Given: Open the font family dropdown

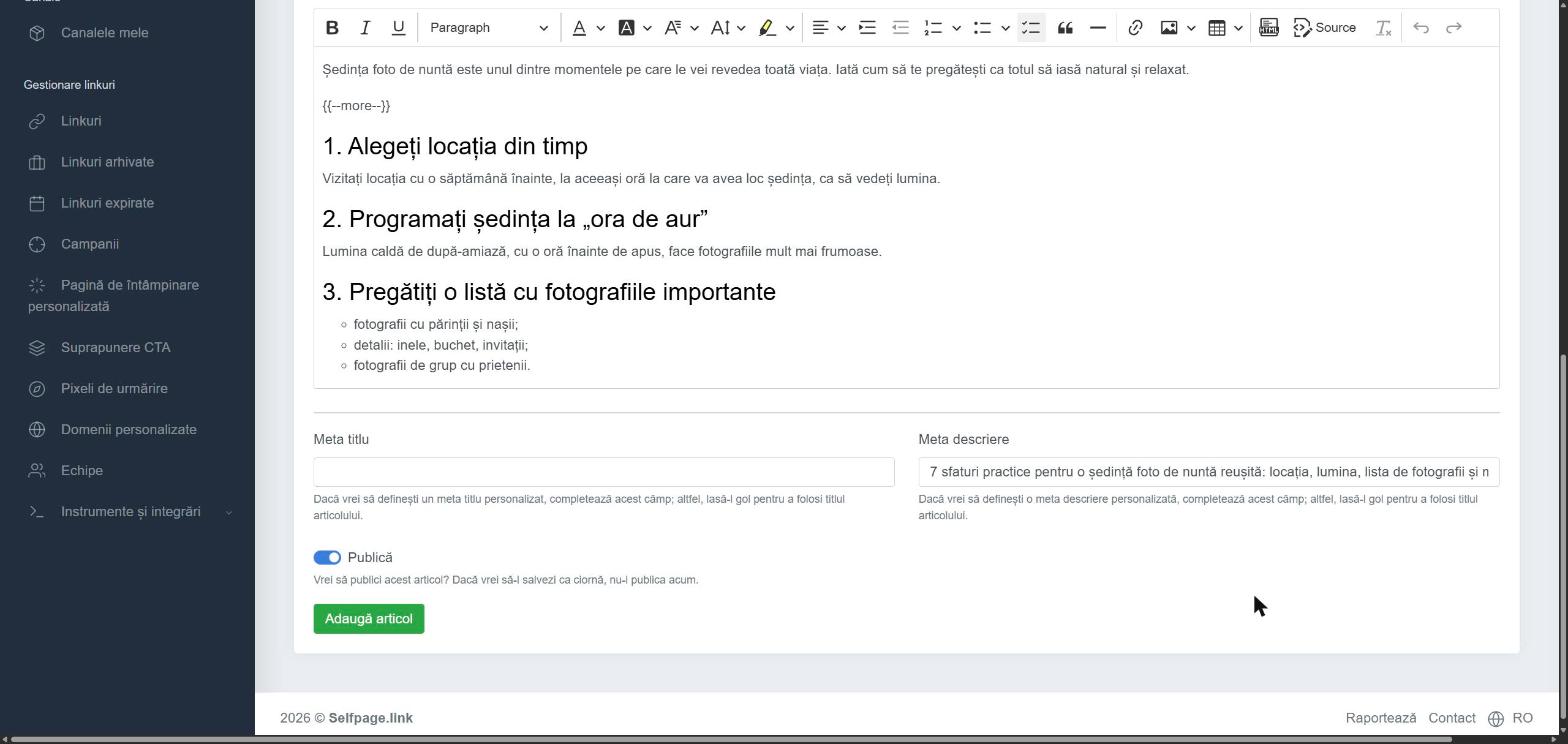Looking at the screenshot, I should pos(681,28).
